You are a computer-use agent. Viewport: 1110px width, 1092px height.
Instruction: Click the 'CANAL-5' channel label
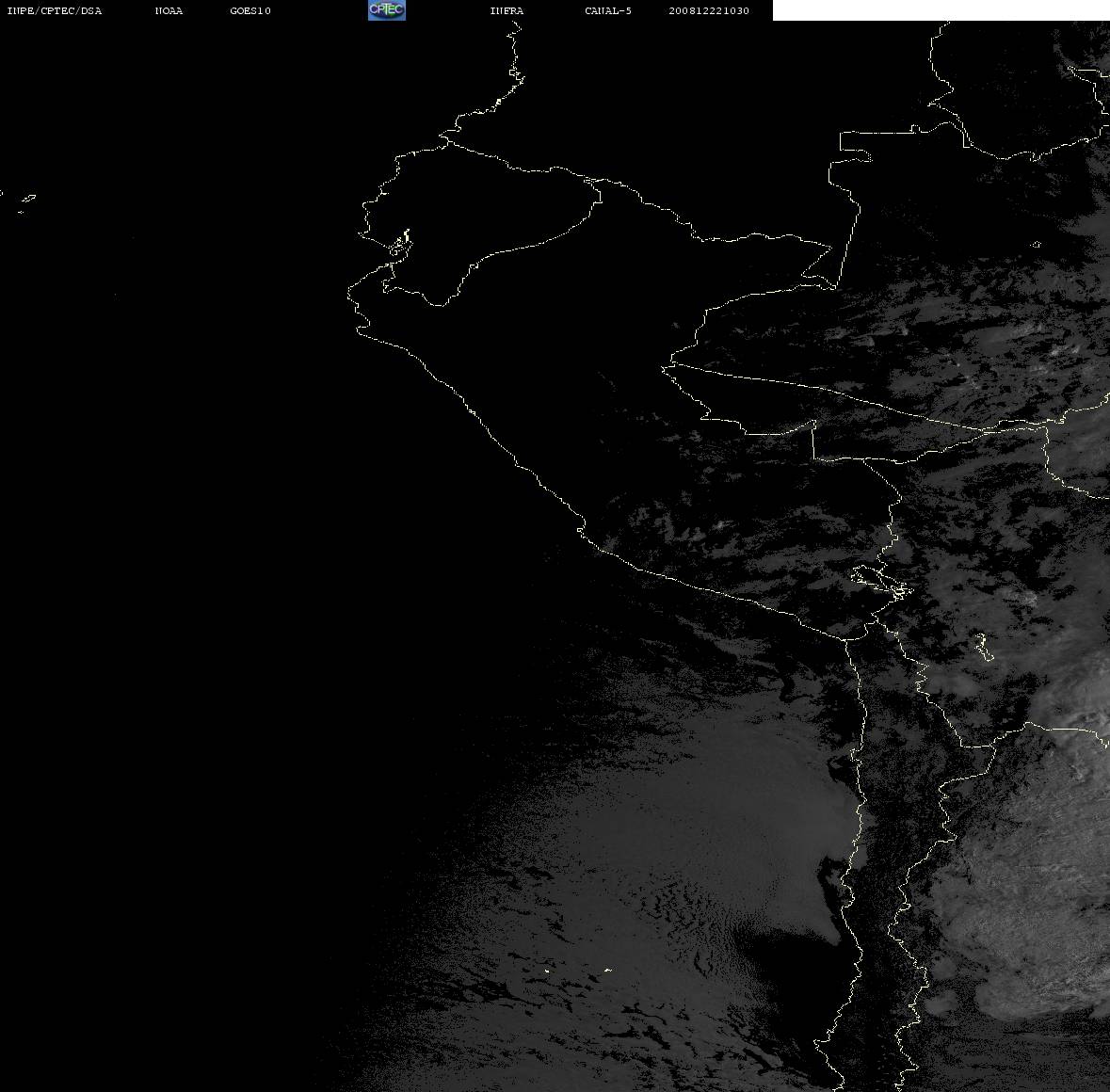[608, 10]
